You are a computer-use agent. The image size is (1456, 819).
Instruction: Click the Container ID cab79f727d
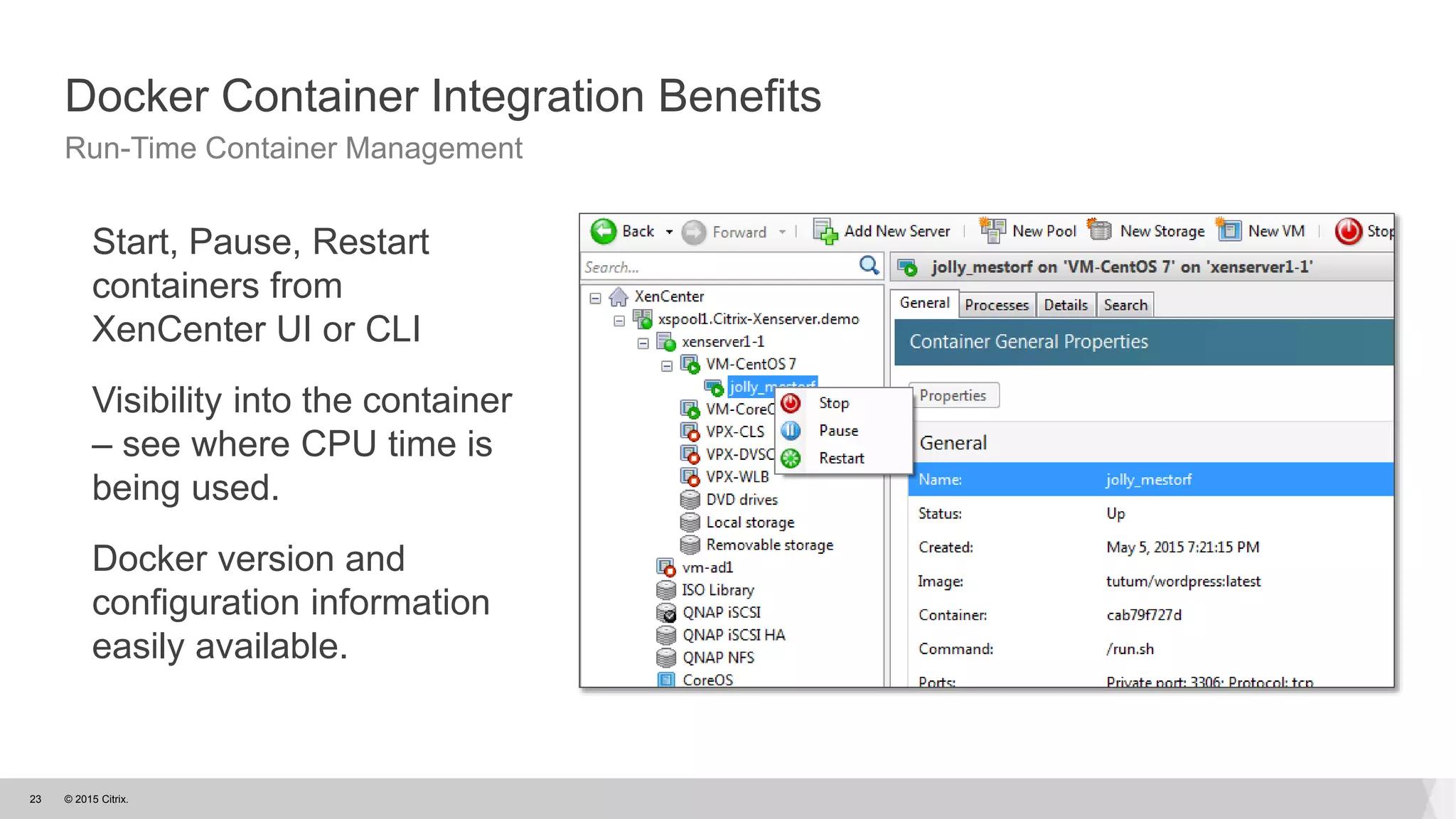1144,615
